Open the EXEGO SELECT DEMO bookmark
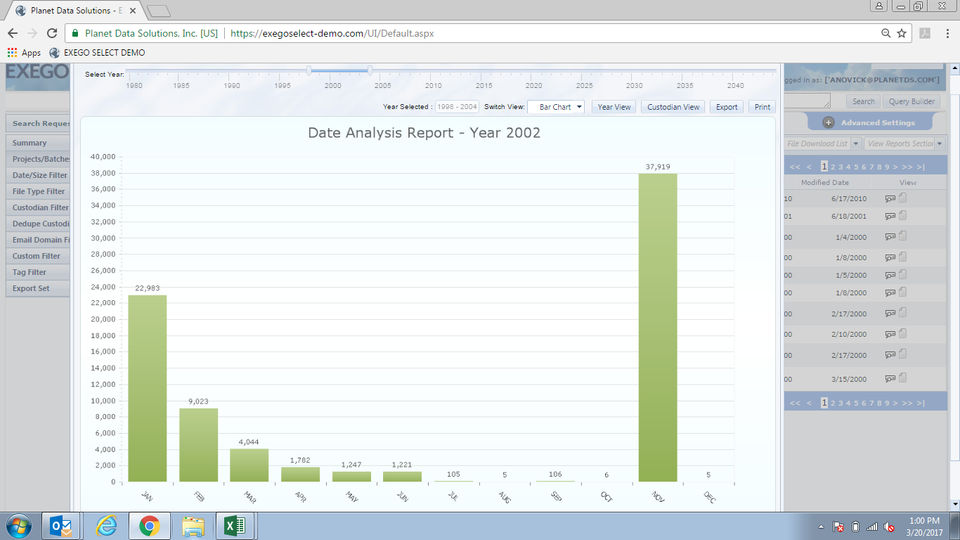The width and height of the screenshot is (960, 540). [x=97, y=53]
